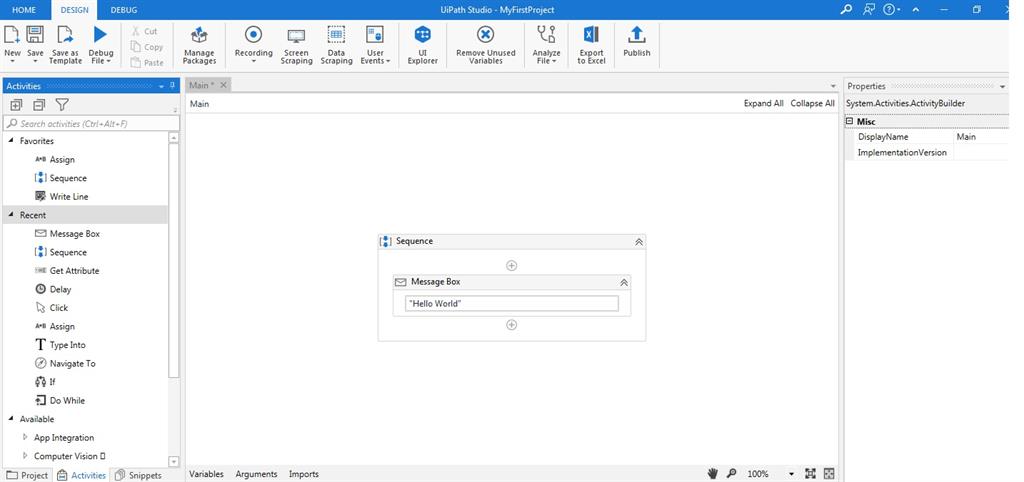
Task: Collapse the Recent group
Action: [x=11, y=215]
